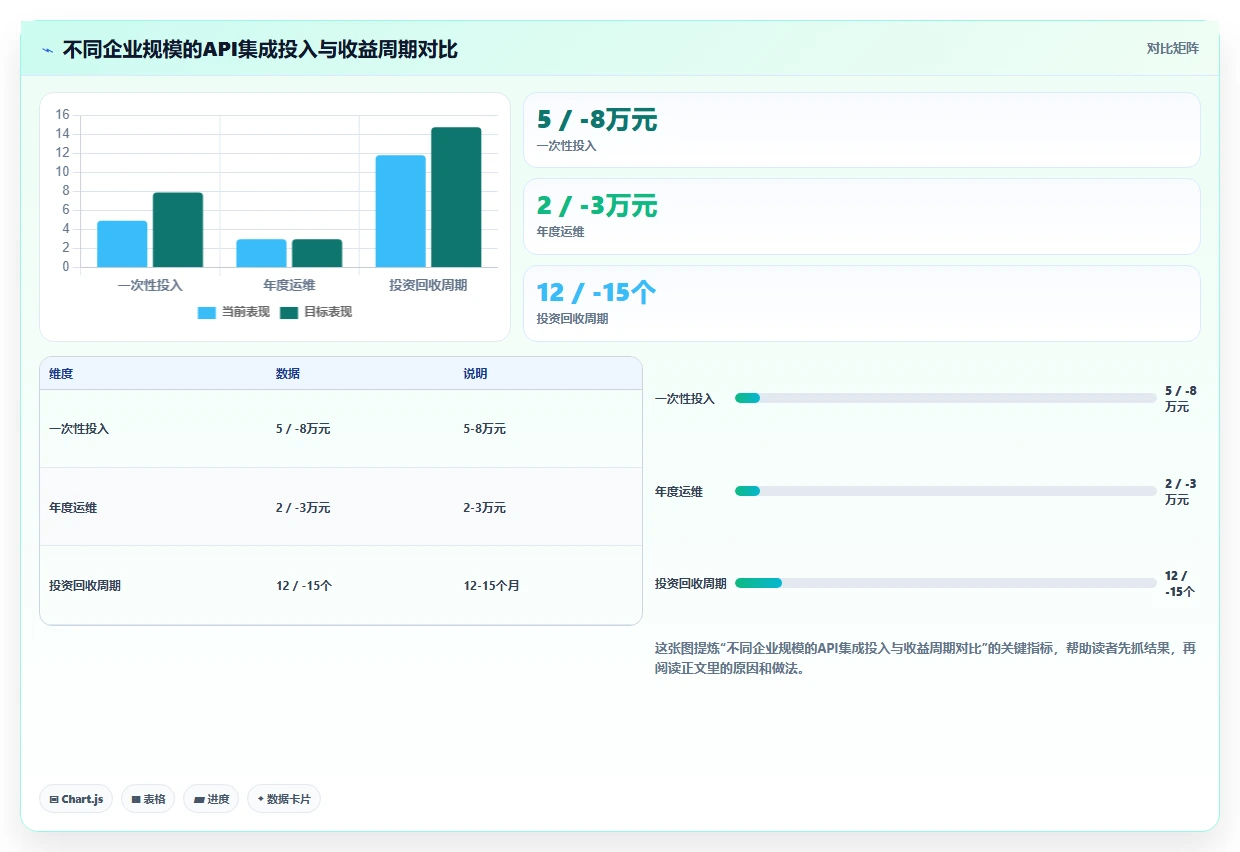
Task: Click table cell 5 / -8万元
Action: click(303, 429)
